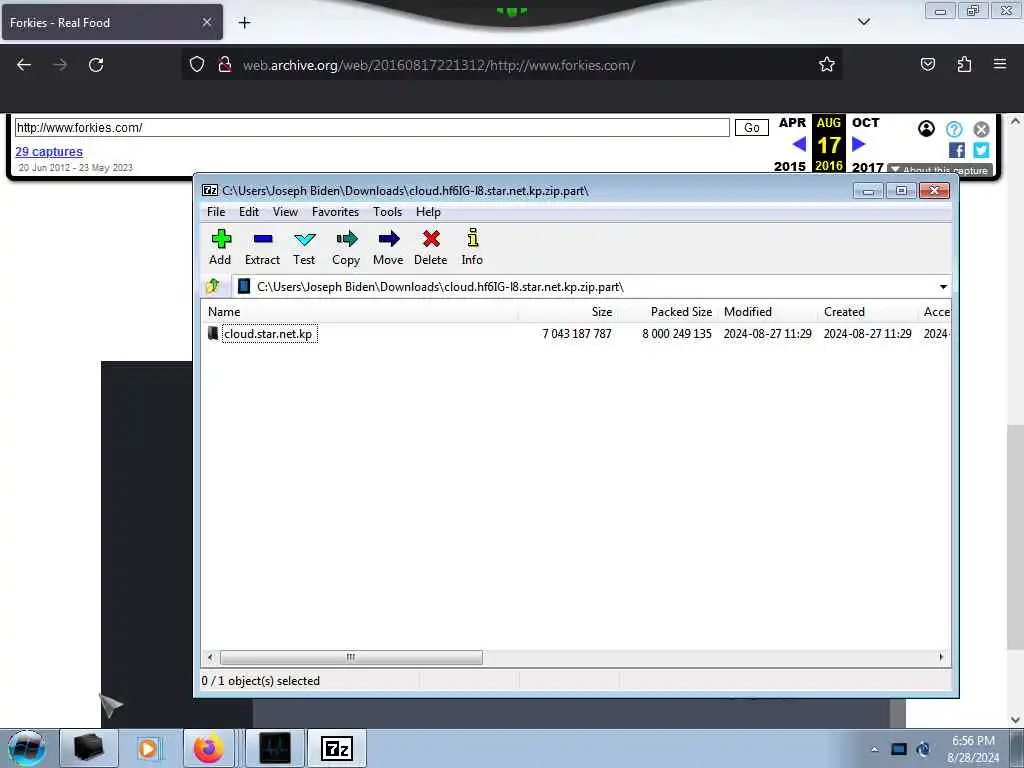Open the Tools menu in 7-Zip

387,212
